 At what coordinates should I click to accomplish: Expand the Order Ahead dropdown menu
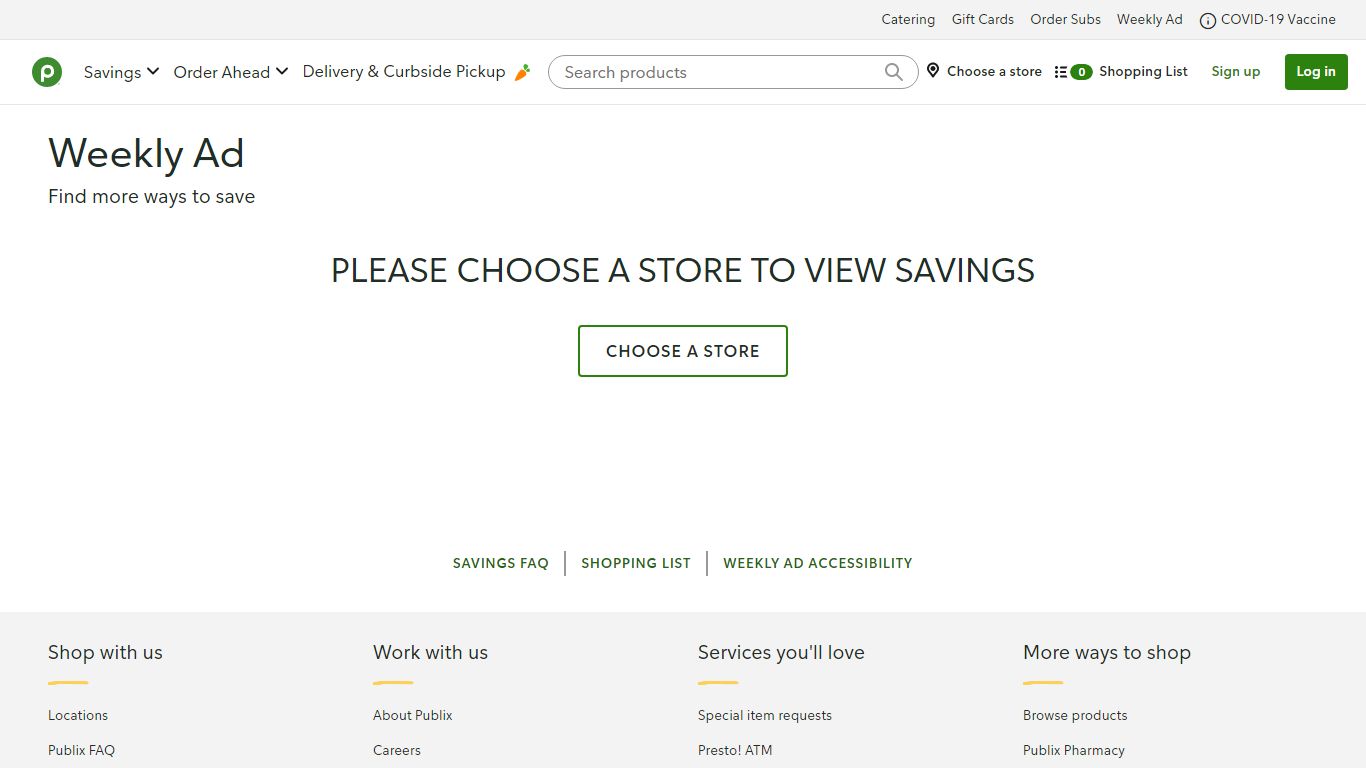231,72
